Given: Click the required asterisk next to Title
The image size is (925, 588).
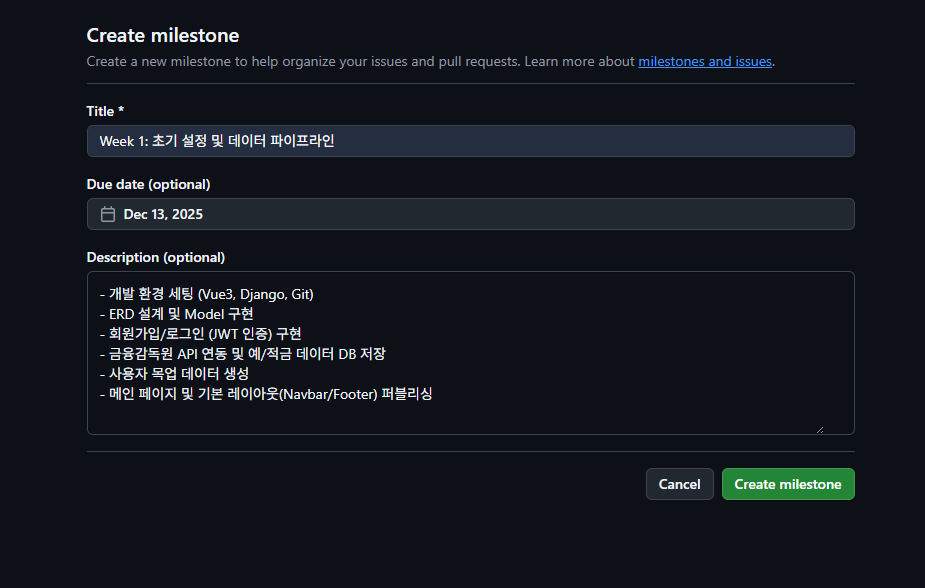Looking at the screenshot, I should pyautogui.click(x=121, y=111).
